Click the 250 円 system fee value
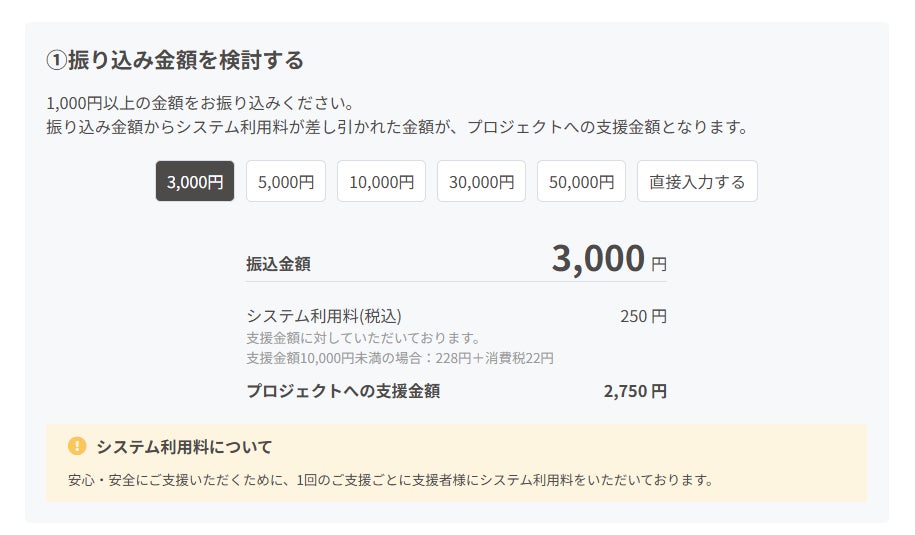This screenshot has height=535, width=915. coord(643,316)
